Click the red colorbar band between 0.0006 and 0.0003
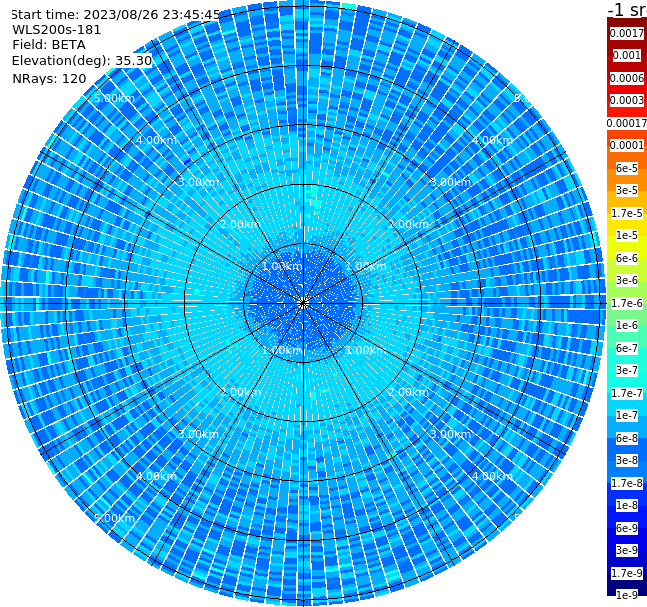647x607 pixels. (x=627, y=89)
